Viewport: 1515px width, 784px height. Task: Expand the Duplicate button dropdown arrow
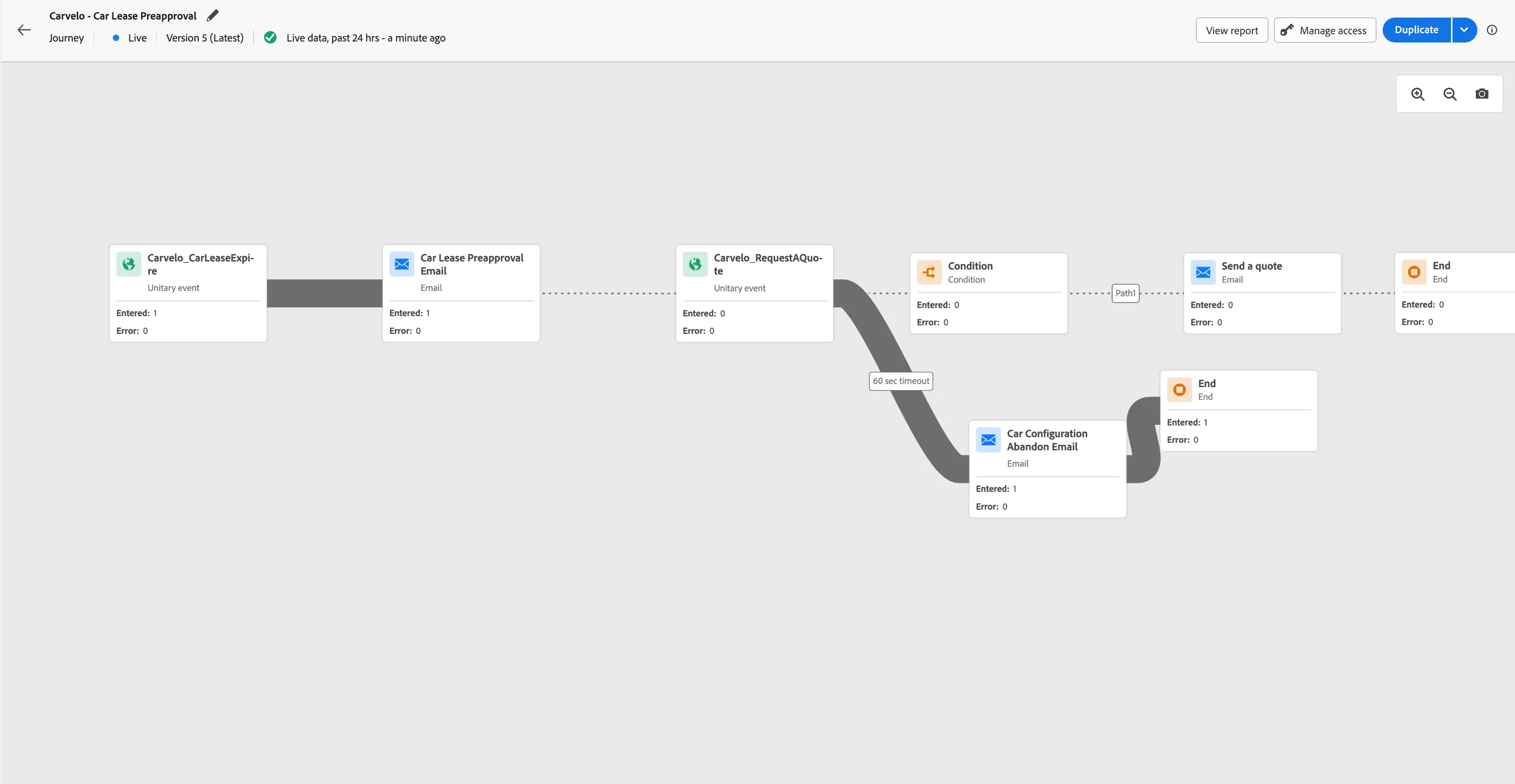[1464, 30]
